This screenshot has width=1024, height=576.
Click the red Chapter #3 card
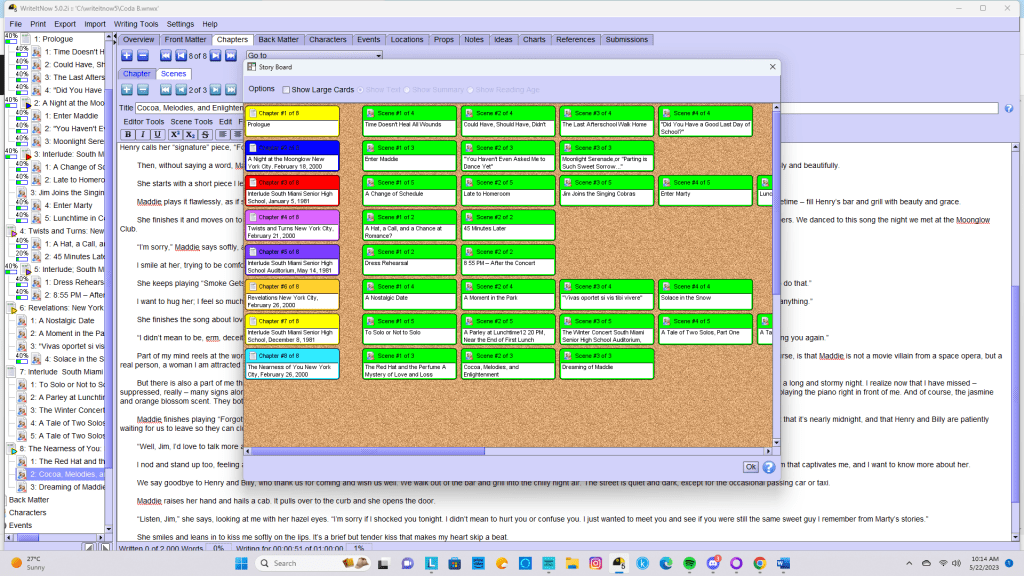[x=292, y=188]
